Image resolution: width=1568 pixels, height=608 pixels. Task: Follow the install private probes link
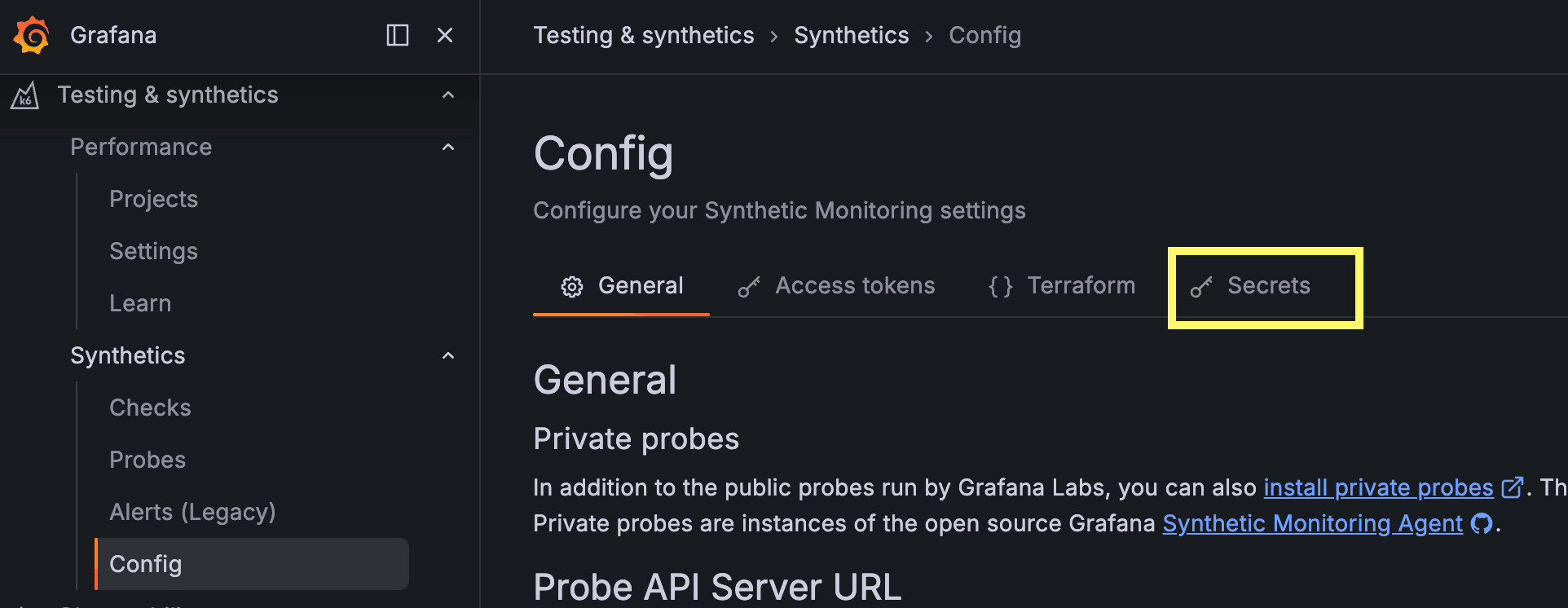(x=1379, y=487)
